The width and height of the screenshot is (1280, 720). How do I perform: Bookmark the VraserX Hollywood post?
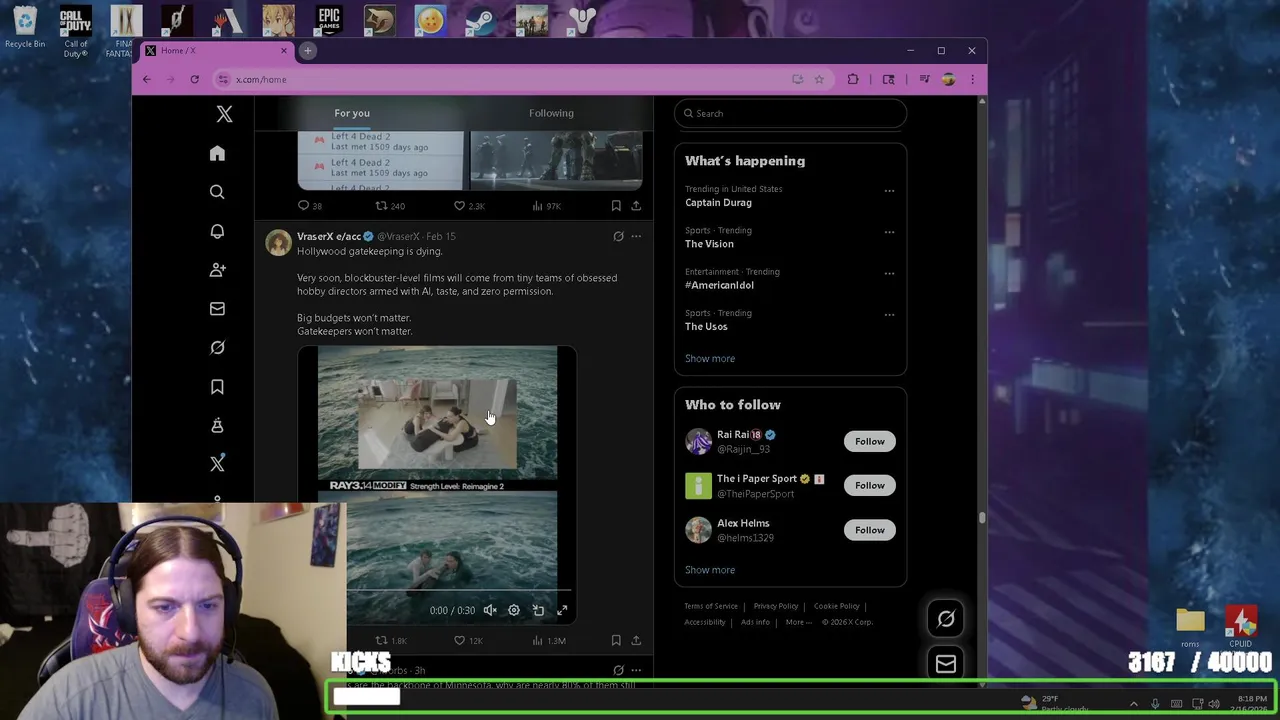[616, 640]
